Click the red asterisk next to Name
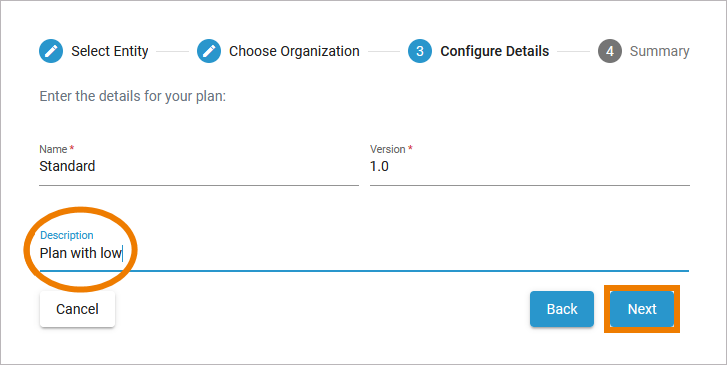This screenshot has width=727, height=365. (72, 148)
